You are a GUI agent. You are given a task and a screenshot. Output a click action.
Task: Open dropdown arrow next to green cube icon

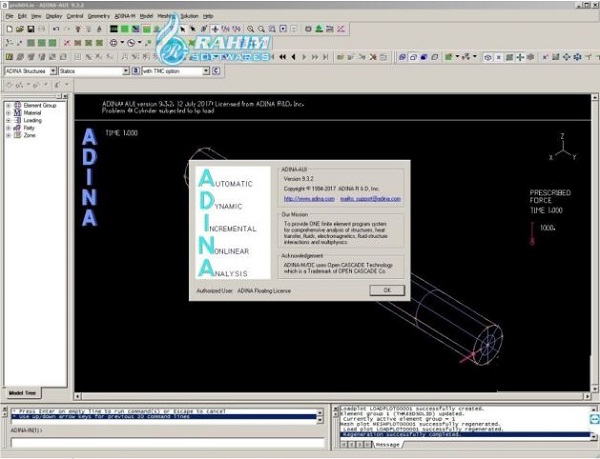[x=457, y=57]
